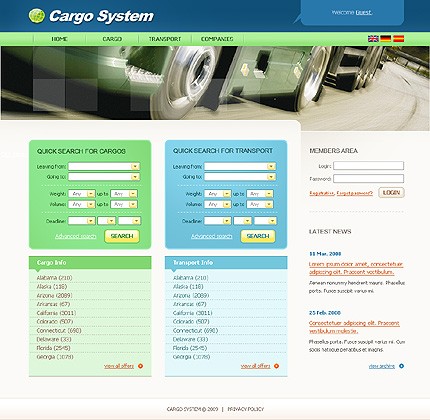Go to the TRANSPORT menu item
Screen dimensions: 430x420
click(165, 39)
